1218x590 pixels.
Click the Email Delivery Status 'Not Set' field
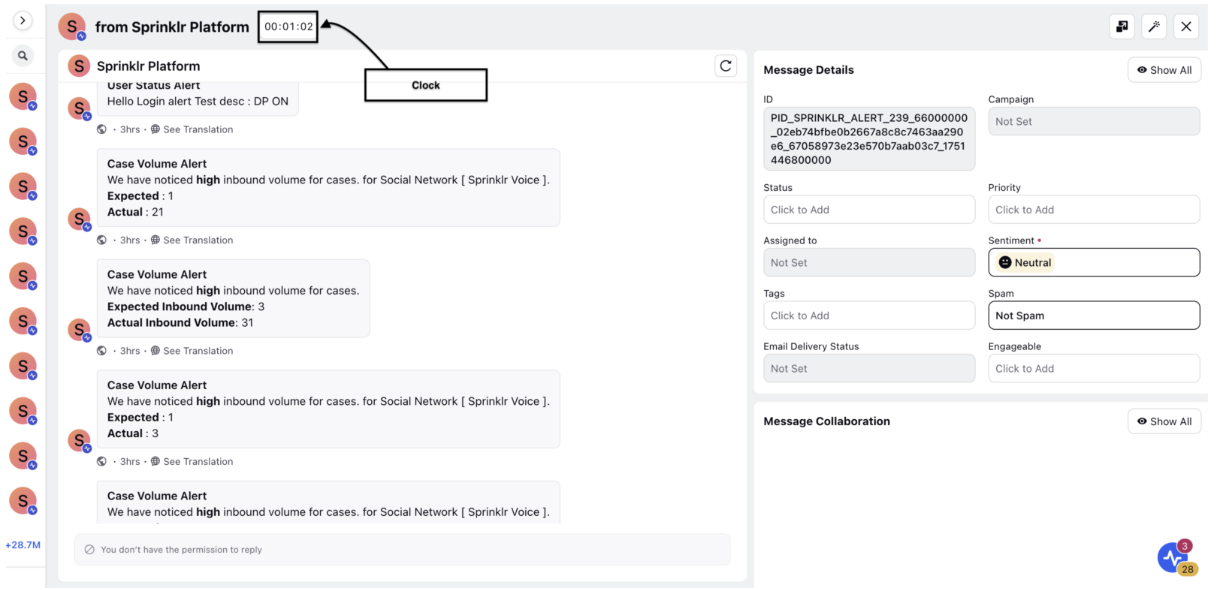point(869,368)
